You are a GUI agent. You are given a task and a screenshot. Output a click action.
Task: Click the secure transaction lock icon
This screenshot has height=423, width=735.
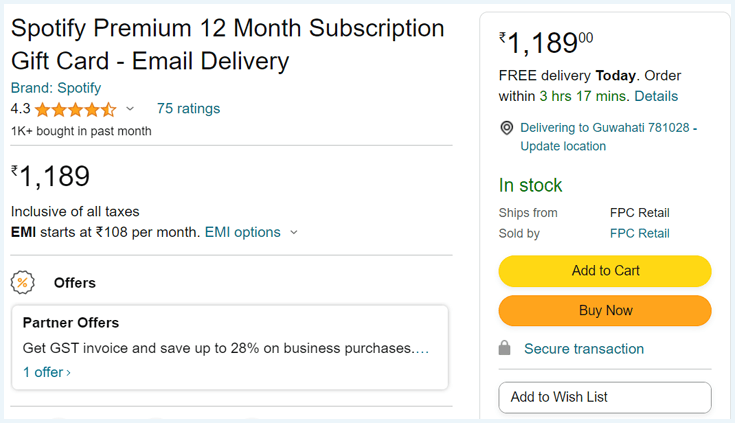coord(504,348)
